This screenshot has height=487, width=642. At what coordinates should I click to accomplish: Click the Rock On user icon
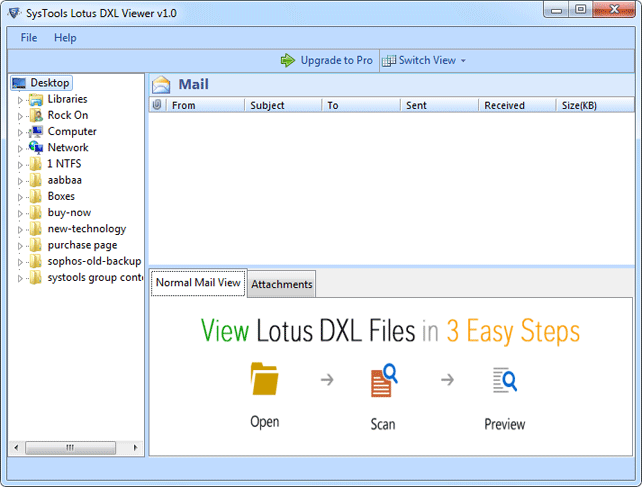pos(36,116)
